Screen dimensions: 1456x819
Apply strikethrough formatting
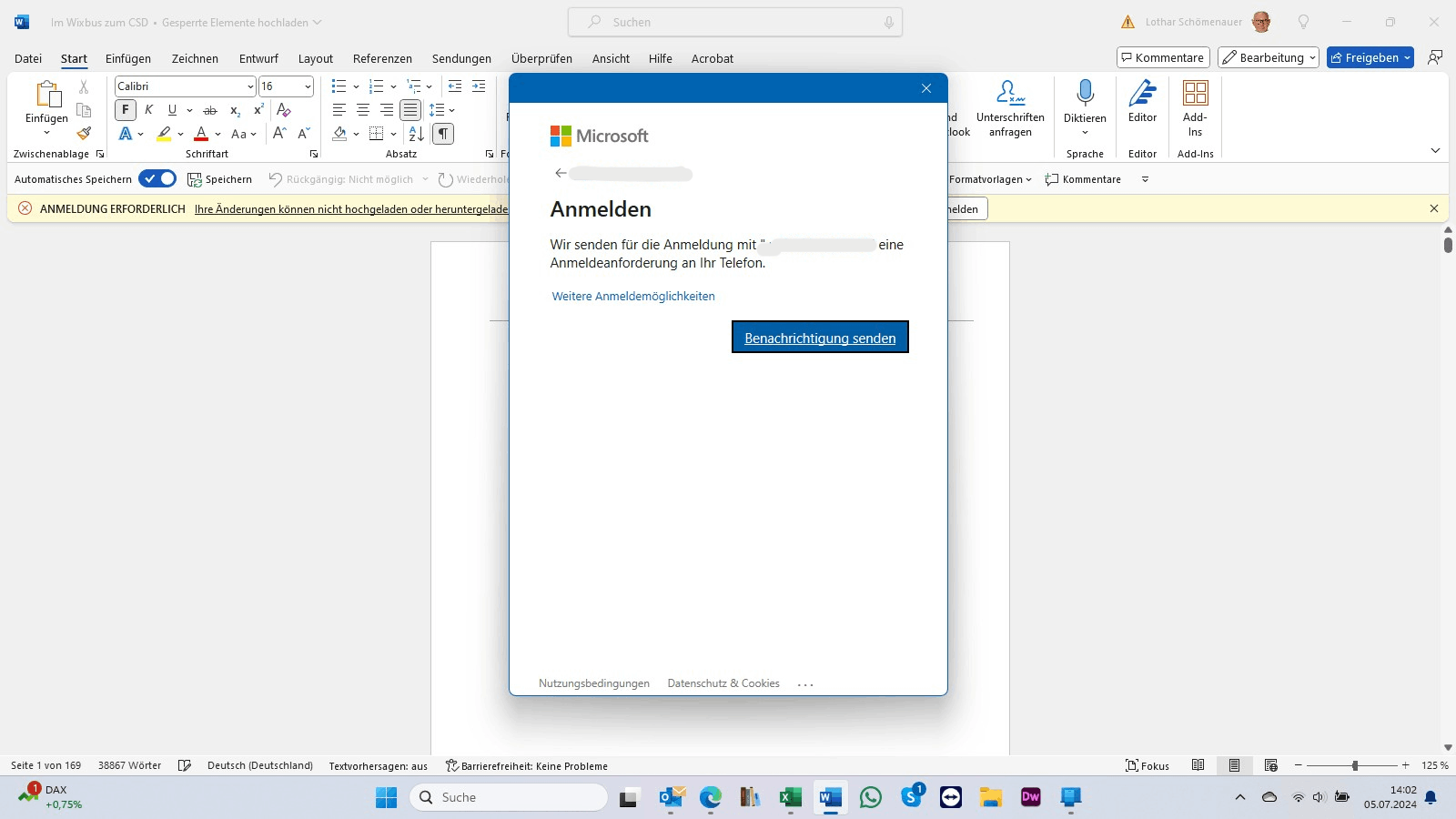(x=210, y=110)
